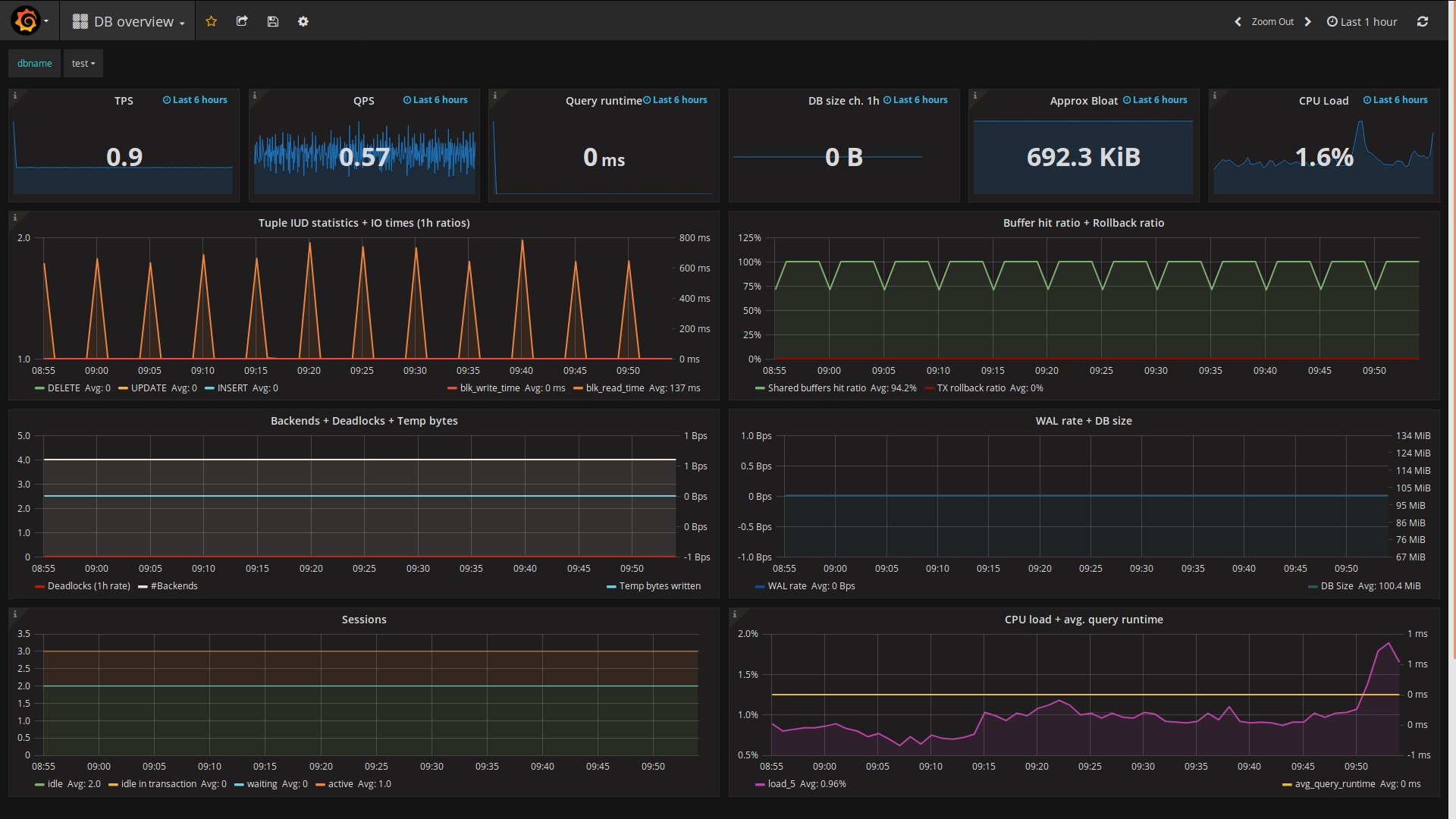This screenshot has width=1456, height=819.
Task: Click info icon on TPS panel
Action: coord(14,96)
